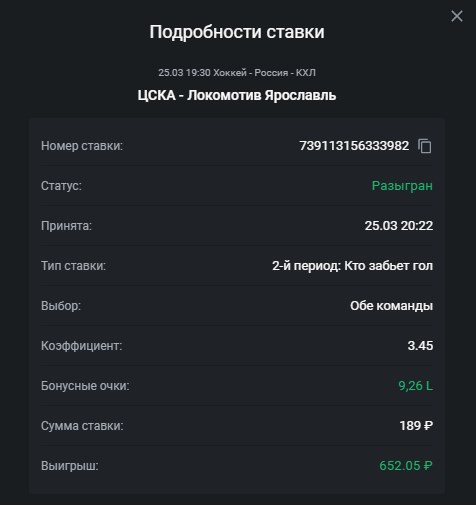Screen dimensions: 476x505
Task: Click the stake amount 189 ₽
Action: [x=416, y=426]
